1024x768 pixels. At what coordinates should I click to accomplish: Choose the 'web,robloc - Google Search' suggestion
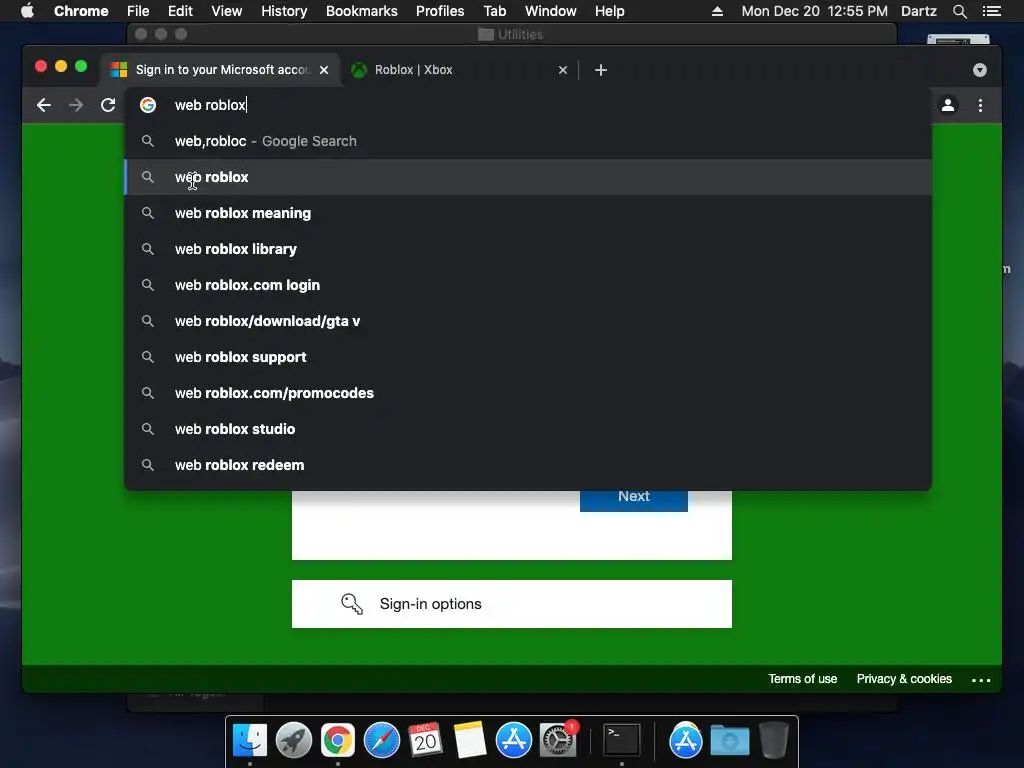(x=528, y=141)
